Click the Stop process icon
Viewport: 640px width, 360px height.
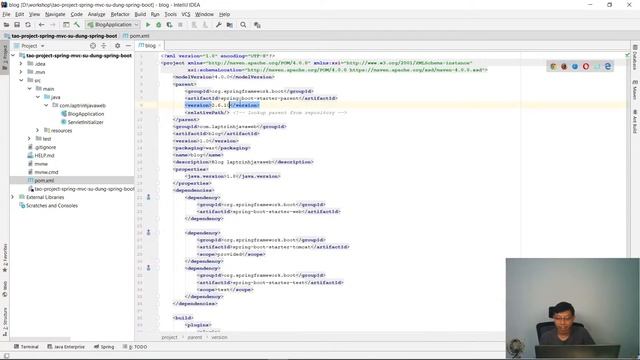[180, 25]
